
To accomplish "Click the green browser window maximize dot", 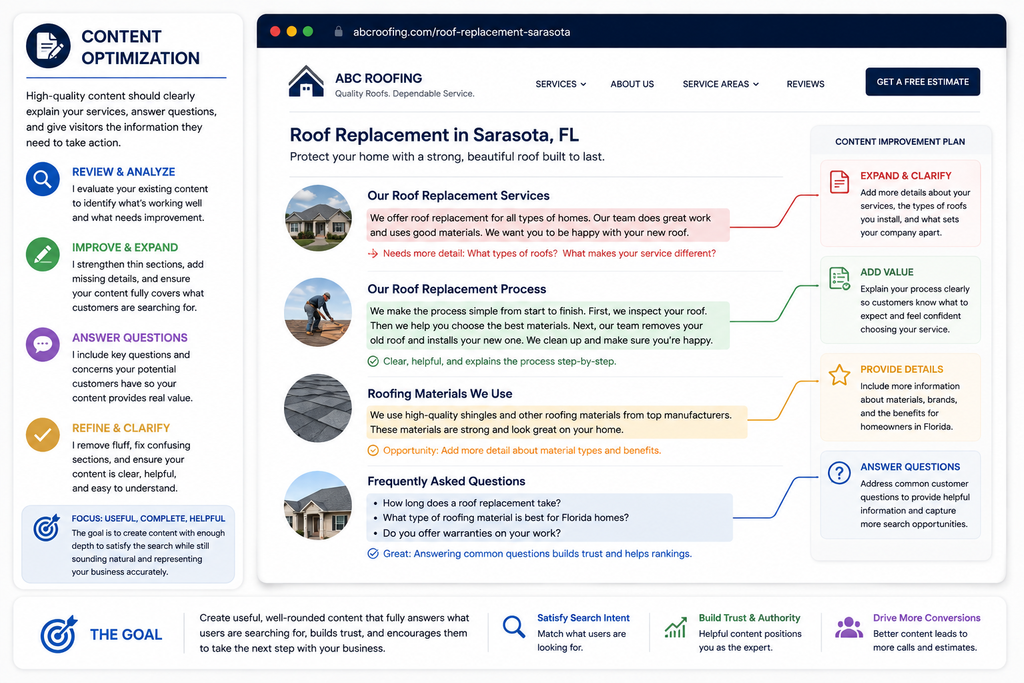I will (308, 31).
